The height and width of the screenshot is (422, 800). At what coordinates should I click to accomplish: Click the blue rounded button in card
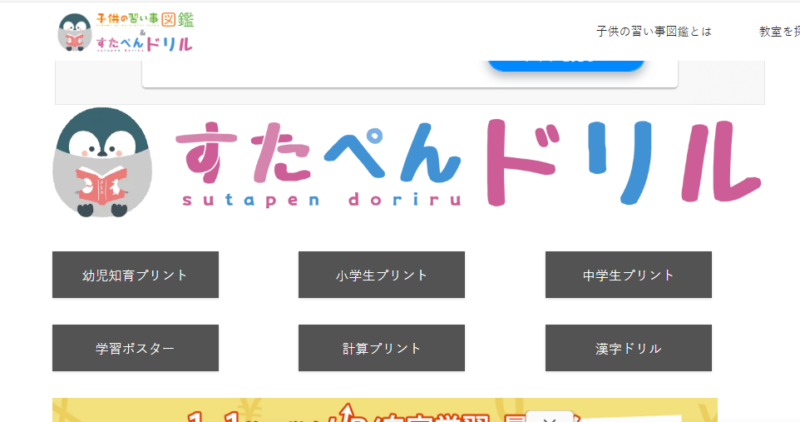pyautogui.click(x=566, y=66)
